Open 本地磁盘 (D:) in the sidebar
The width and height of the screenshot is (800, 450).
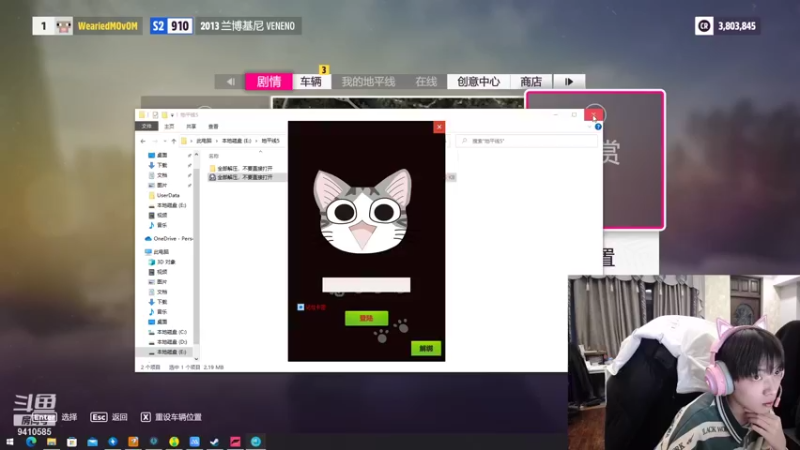[x=168, y=342]
